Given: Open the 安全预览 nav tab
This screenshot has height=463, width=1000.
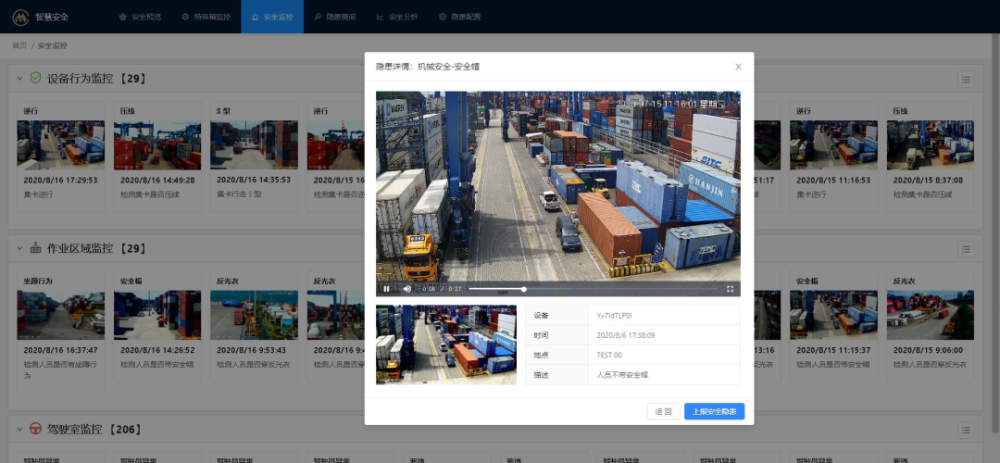Looking at the screenshot, I should coord(140,17).
